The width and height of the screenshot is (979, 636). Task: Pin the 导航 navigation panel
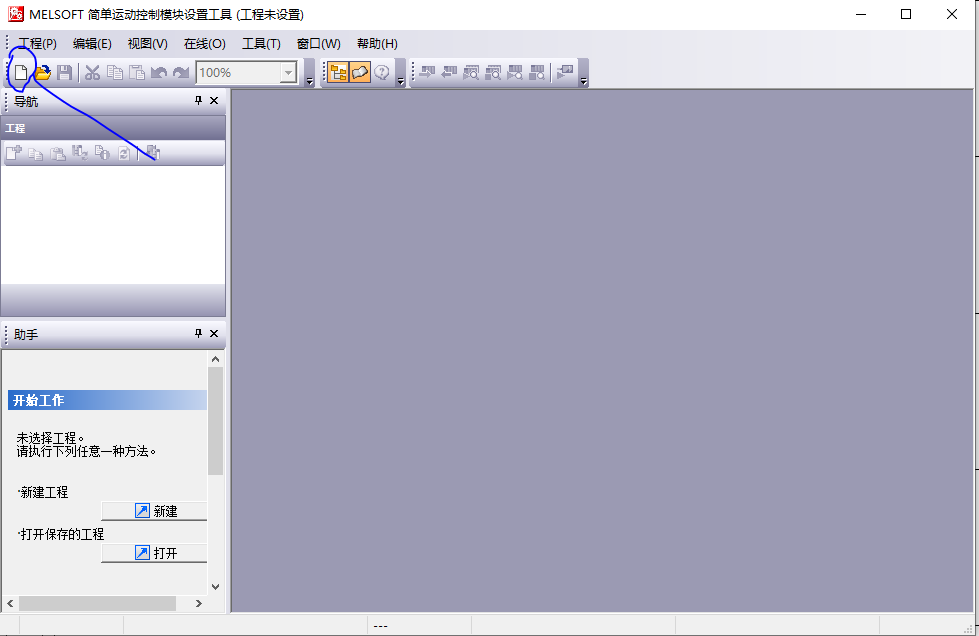point(198,101)
